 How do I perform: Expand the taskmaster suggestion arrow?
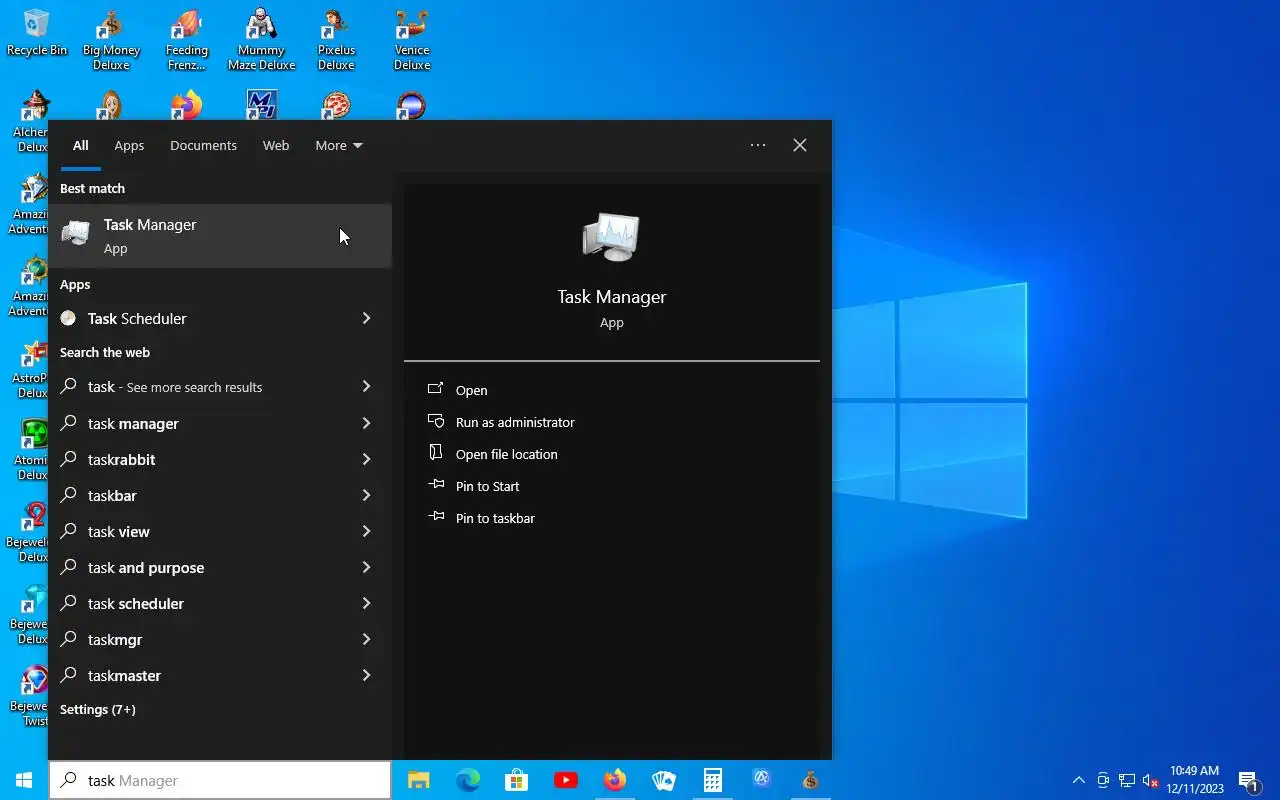[x=367, y=675]
